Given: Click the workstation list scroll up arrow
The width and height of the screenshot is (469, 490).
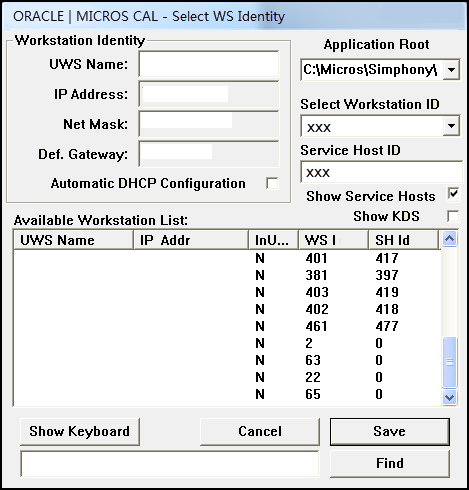Looking at the screenshot, I should click(450, 239).
